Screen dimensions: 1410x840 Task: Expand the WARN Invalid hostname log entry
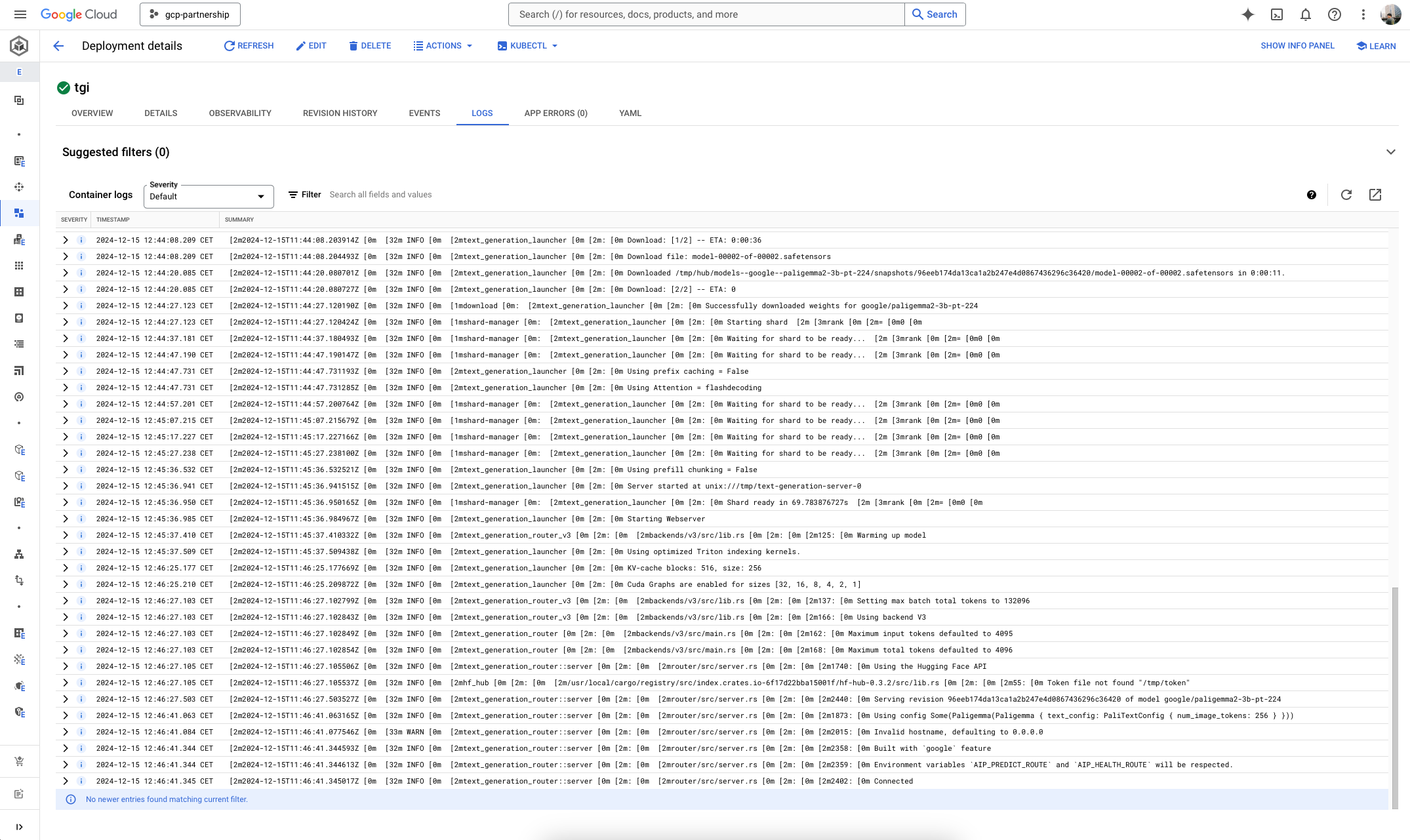coord(66,732)
